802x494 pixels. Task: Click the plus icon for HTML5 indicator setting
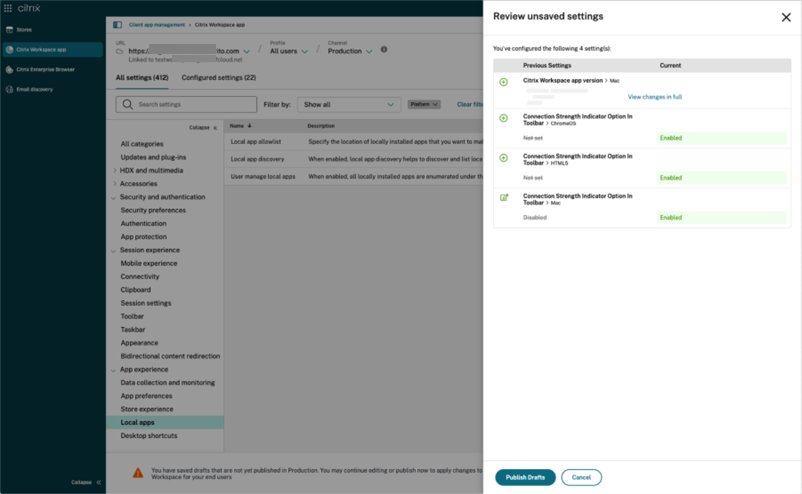pos(503,158)
